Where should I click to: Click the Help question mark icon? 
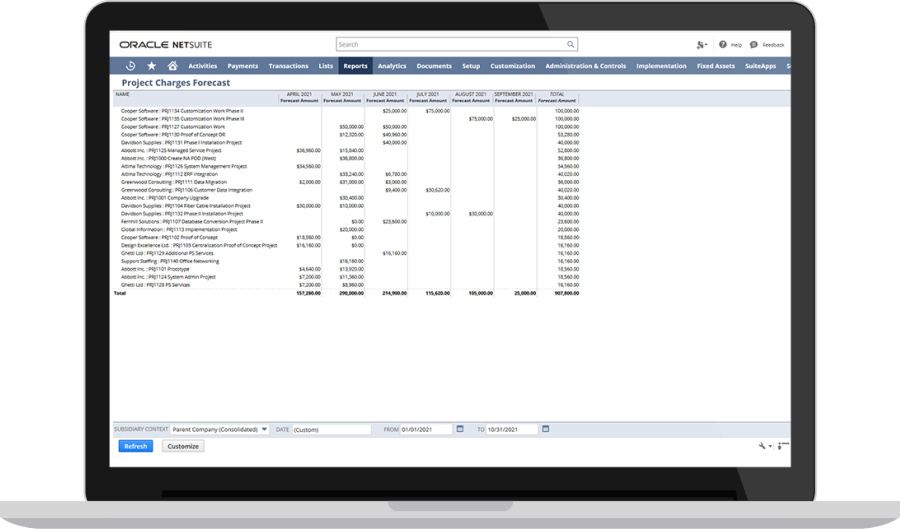[723, 44]
